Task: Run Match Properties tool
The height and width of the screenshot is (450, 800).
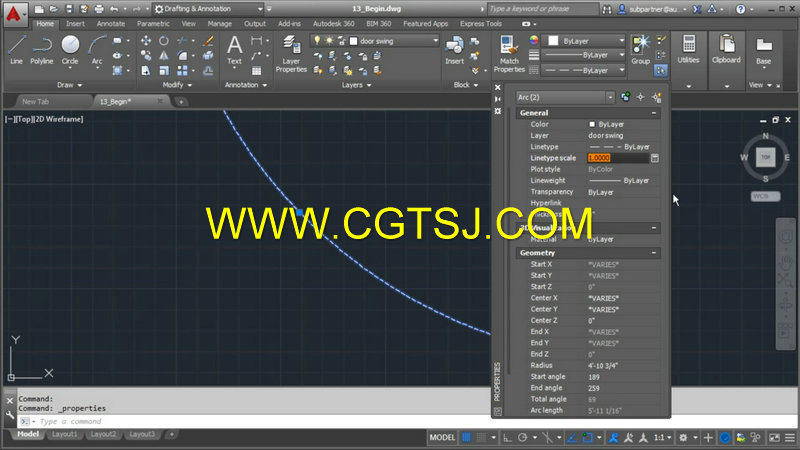Action: pyautogui.click(x=509, y=54)
